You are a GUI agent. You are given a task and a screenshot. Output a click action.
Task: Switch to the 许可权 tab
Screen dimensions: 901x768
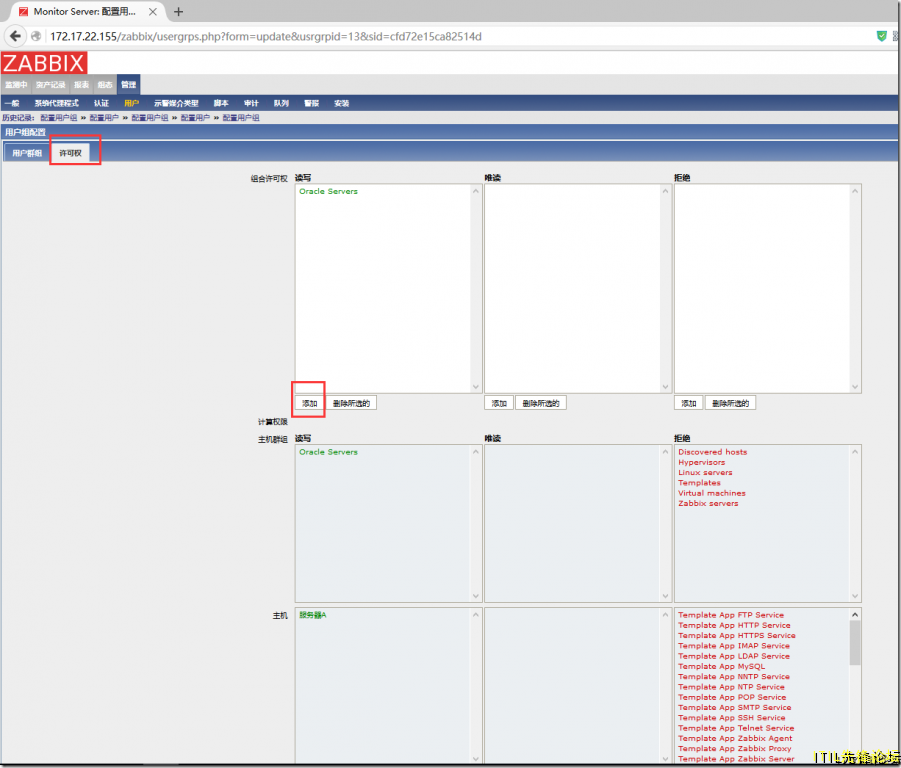(71, 153)
